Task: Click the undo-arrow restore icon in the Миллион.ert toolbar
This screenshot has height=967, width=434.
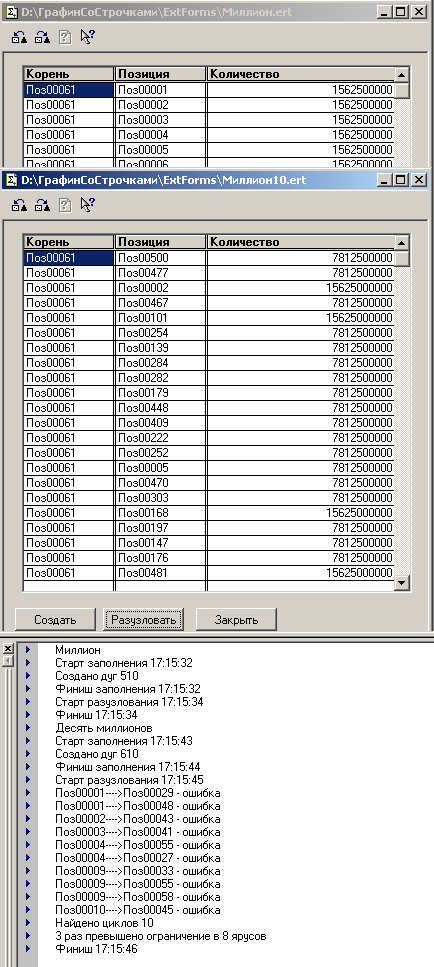Action: point(19,38)
